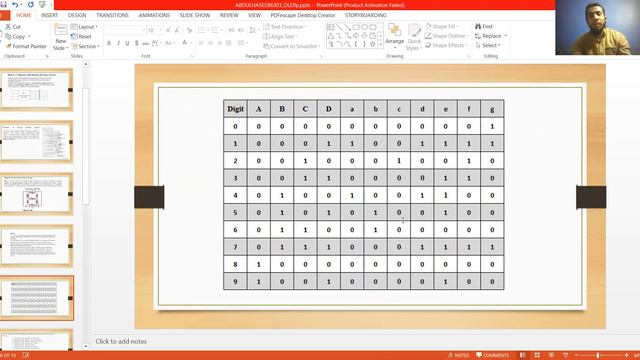Click the zoom slider handle
640x360 pixels.
click(598, 356)
